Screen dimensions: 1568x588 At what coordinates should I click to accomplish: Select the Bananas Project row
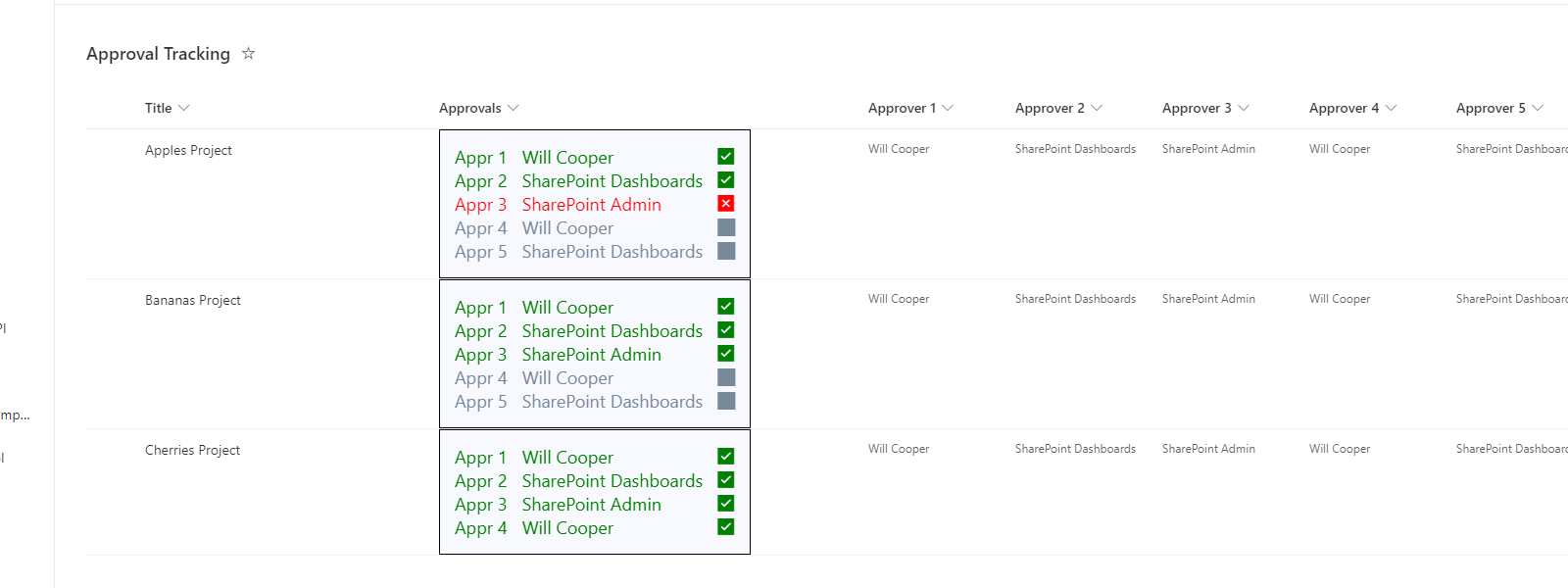pos(193,300)
